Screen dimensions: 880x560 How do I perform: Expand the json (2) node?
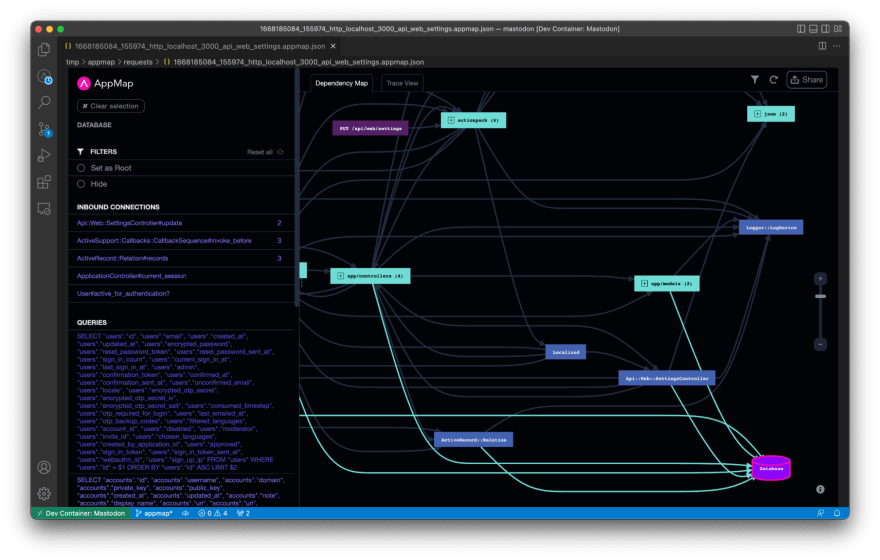pyautogui.click(x=757, y=114)
